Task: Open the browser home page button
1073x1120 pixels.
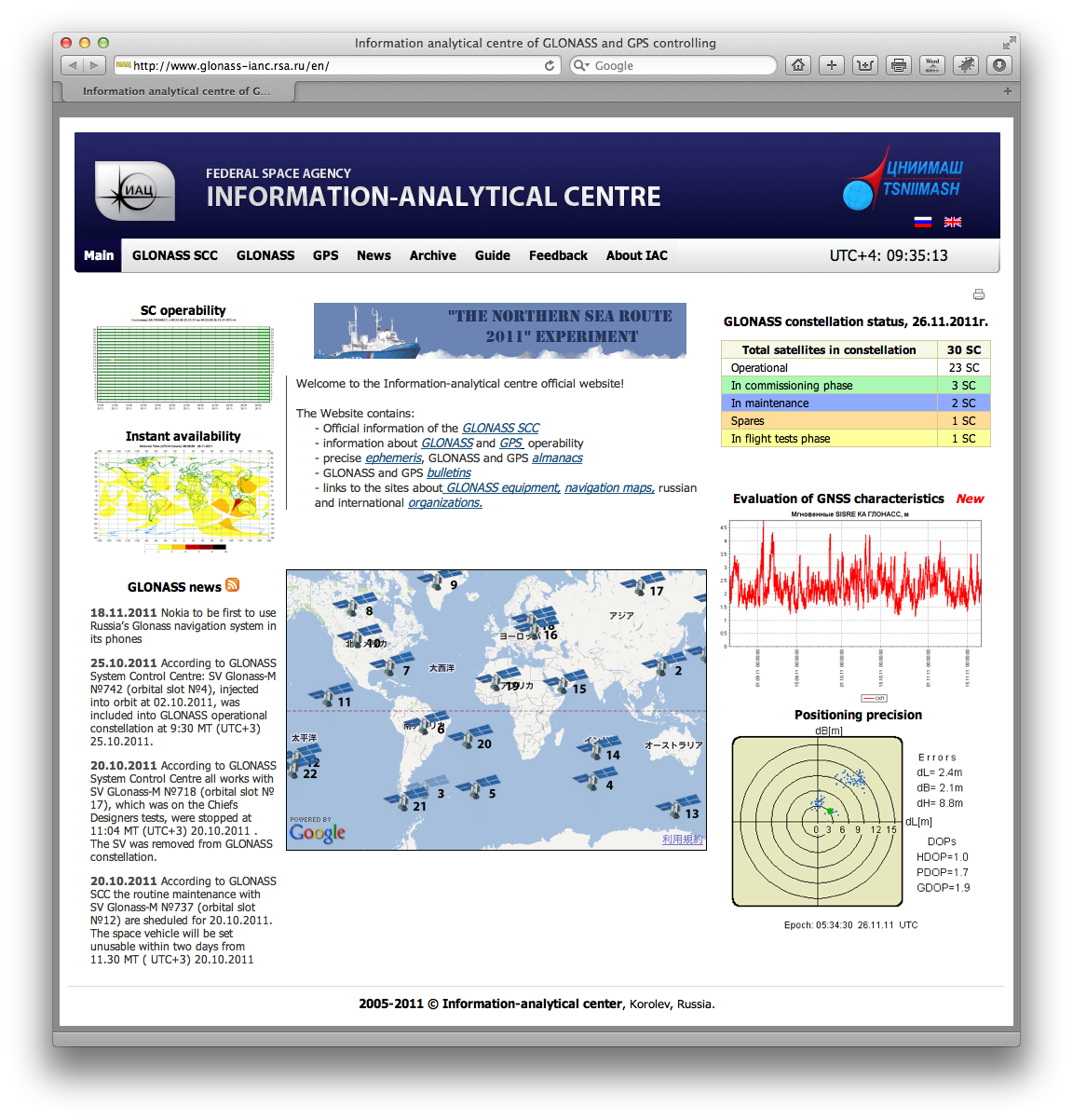Action: tap(798, 65)
